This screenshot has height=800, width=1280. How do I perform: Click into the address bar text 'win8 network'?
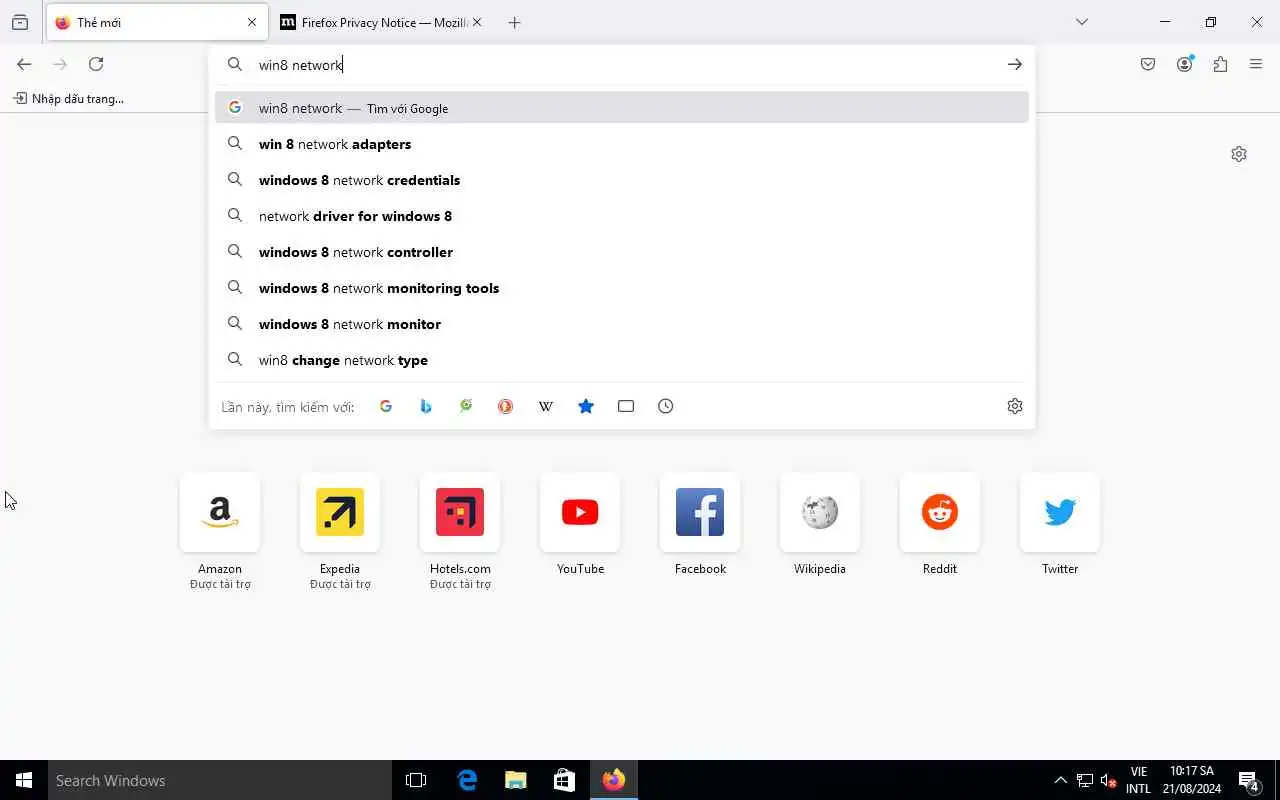[300, 64]
